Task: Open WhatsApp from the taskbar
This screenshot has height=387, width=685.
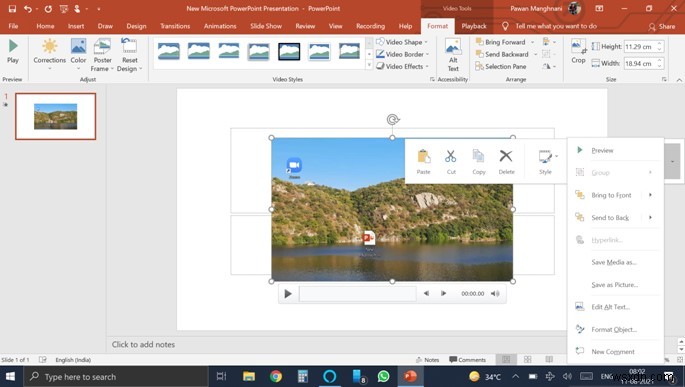Action: (x=383, y=377)
